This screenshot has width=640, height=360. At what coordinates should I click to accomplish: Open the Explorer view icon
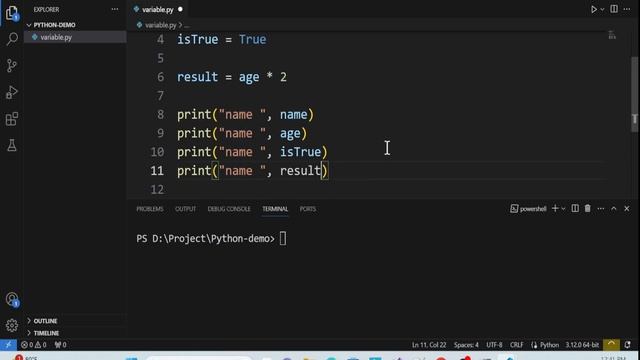(12, 13)
